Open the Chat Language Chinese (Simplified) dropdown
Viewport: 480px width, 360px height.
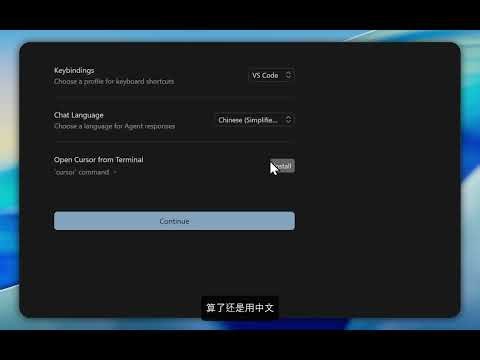pos(255,120)
